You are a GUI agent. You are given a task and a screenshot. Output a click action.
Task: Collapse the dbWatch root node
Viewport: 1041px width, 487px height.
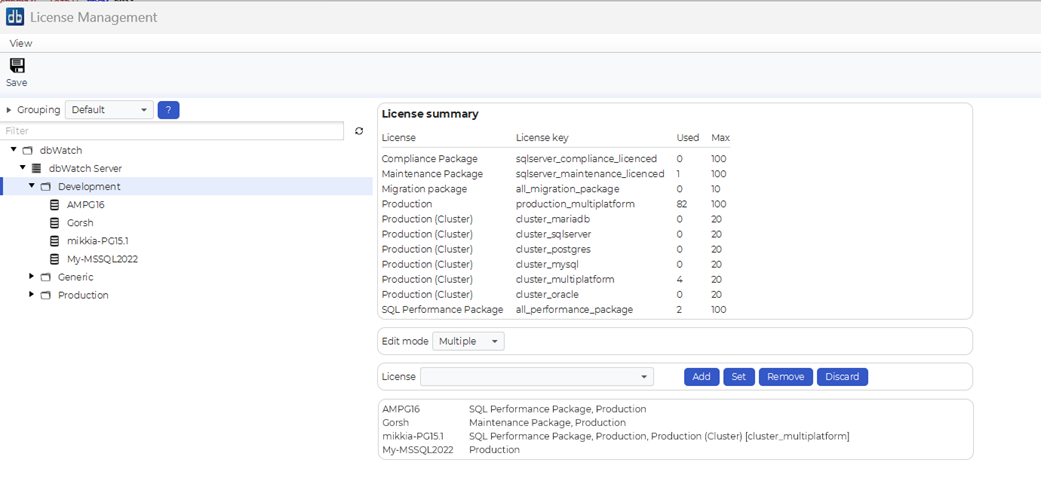tap(13, 150)
